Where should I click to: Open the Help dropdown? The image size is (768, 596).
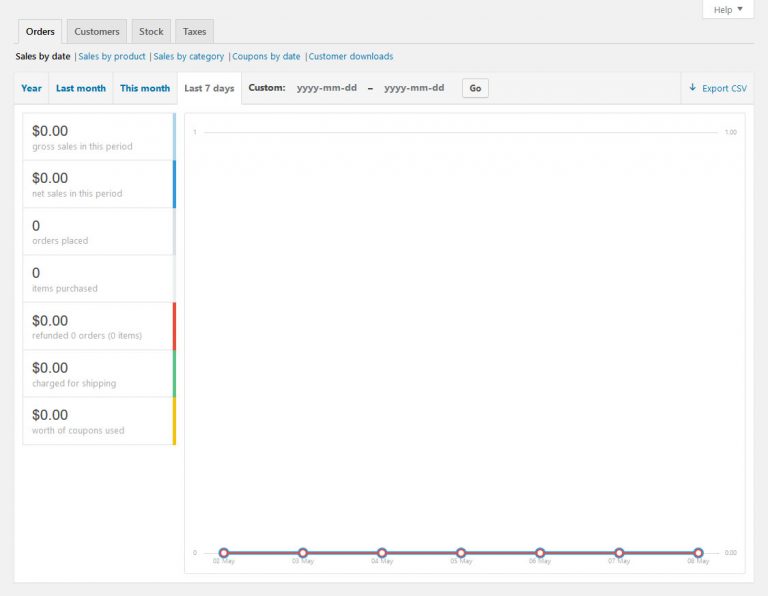coord(728,10)
